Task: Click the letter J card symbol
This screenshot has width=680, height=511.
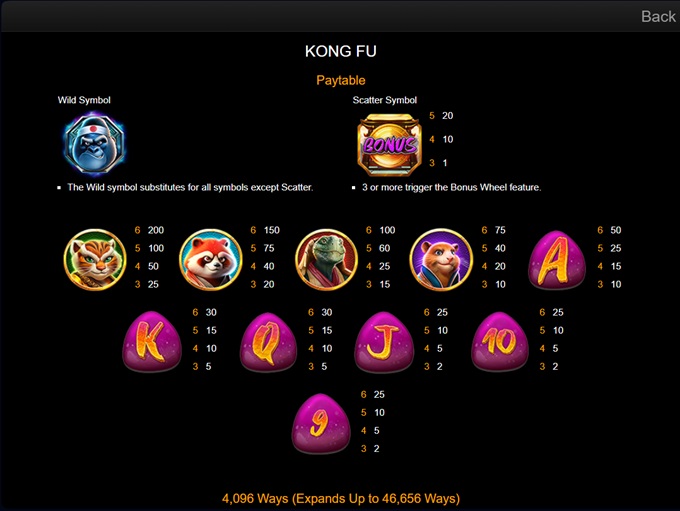Action: [384, 342]
